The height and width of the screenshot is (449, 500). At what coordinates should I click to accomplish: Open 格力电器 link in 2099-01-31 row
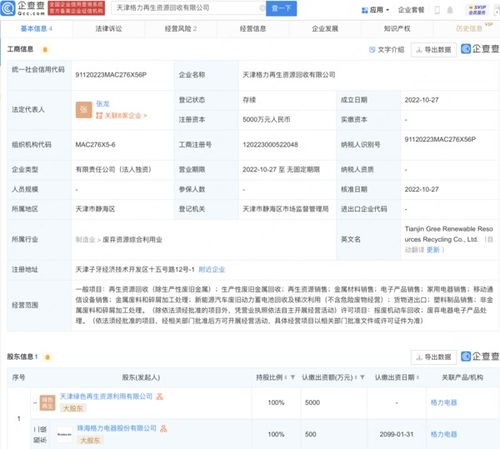(x=443, y=434)
